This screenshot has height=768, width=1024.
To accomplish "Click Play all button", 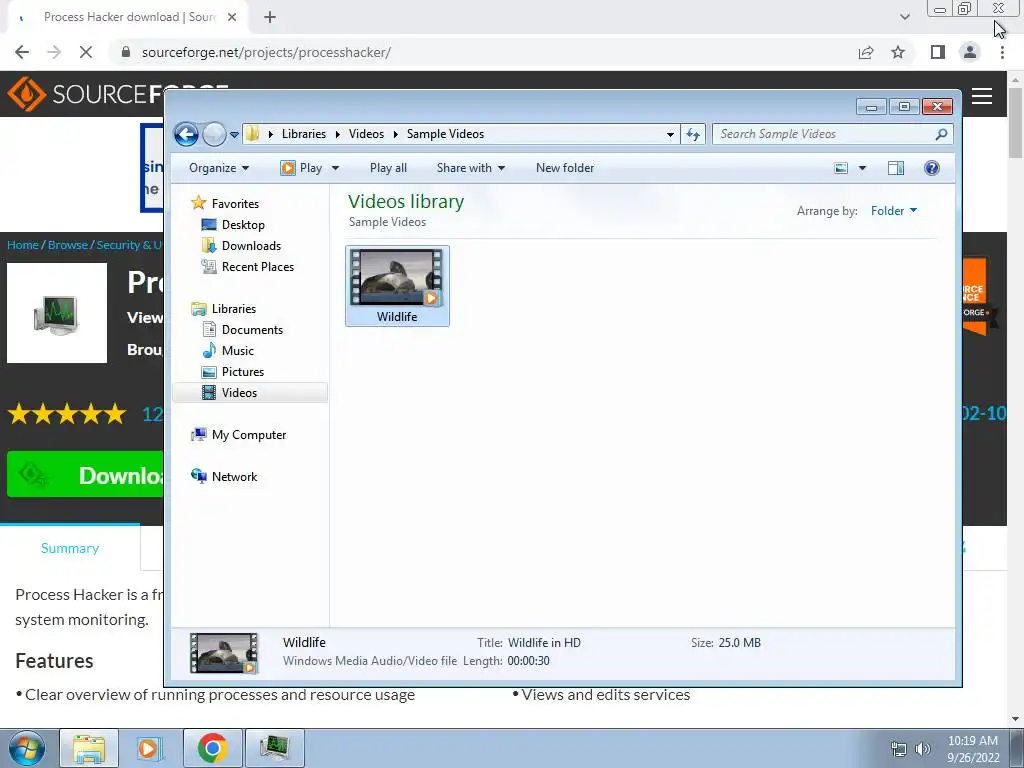I will point(388,168).
